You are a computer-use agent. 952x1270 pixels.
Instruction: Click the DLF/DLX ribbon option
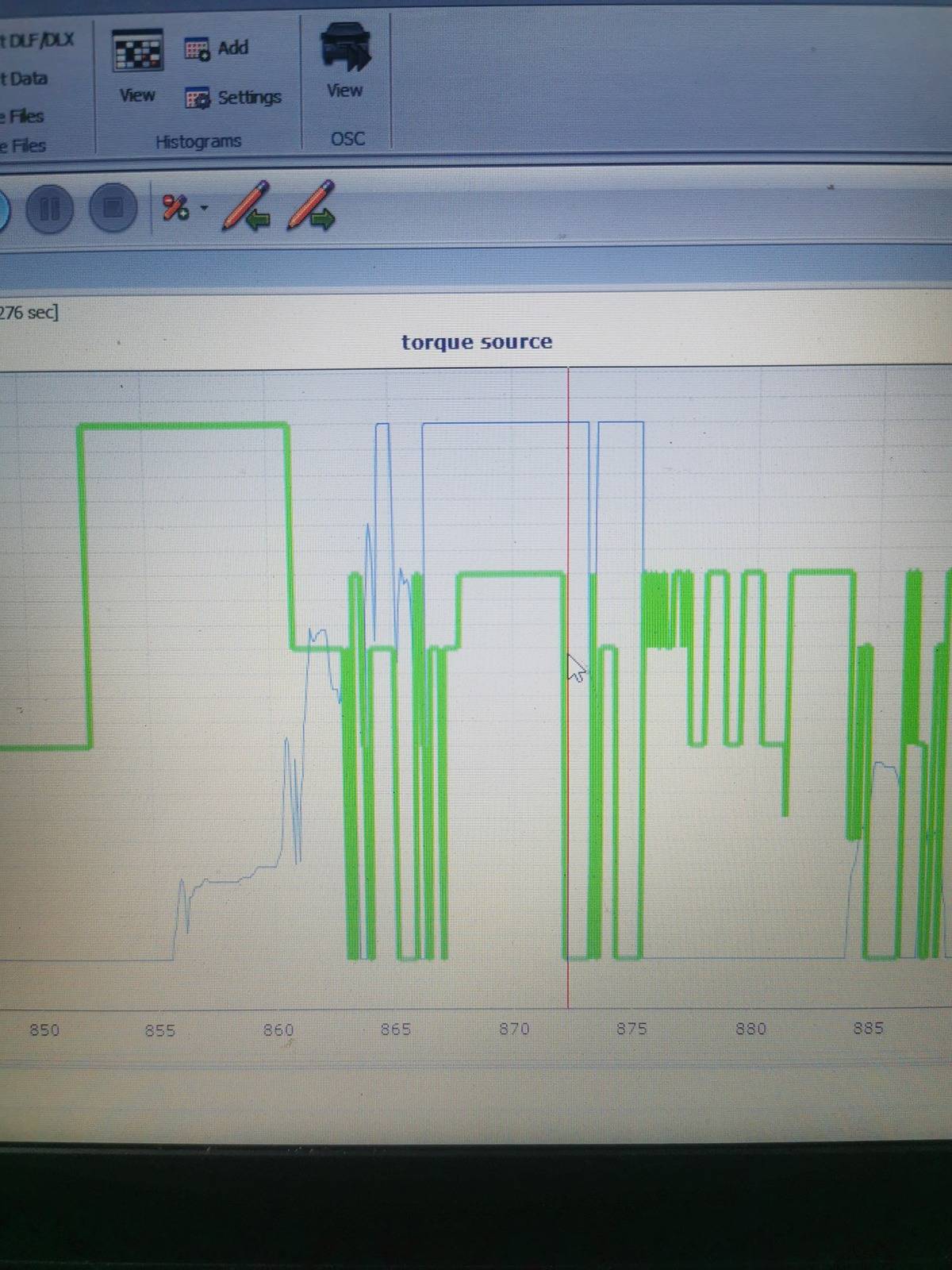pos(37,40)
